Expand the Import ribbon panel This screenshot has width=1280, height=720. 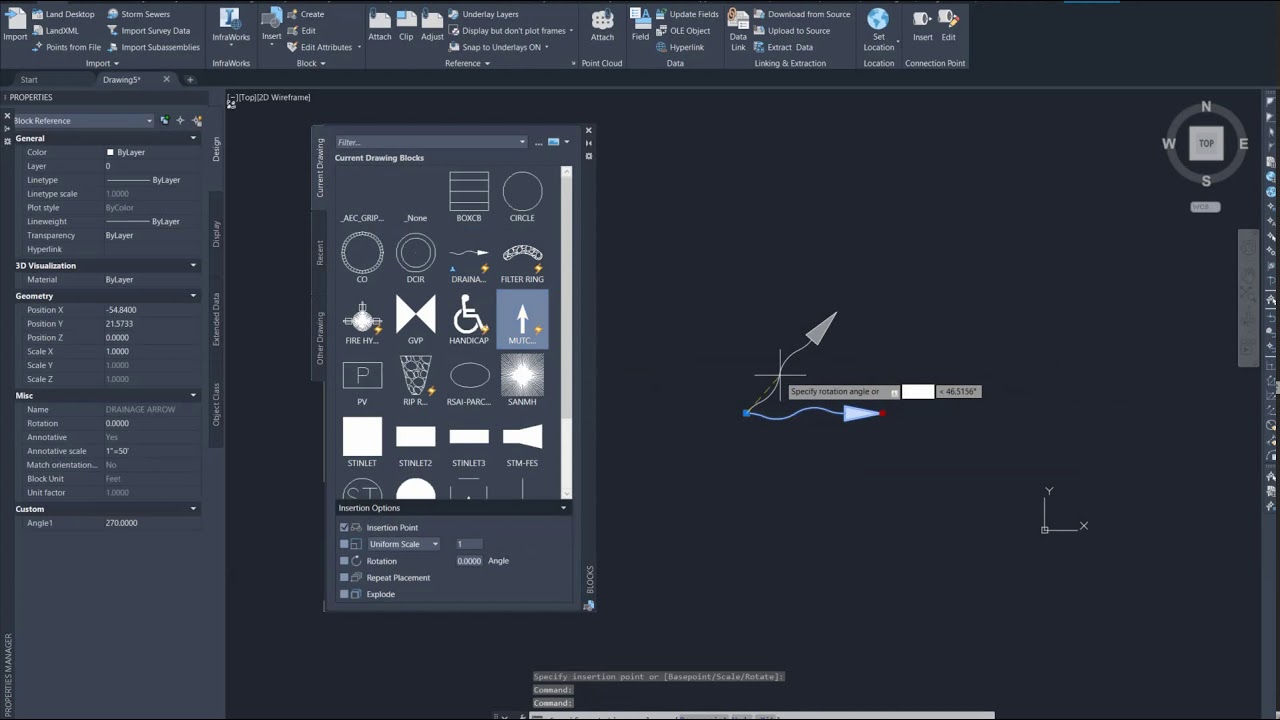tap(102, 63)
